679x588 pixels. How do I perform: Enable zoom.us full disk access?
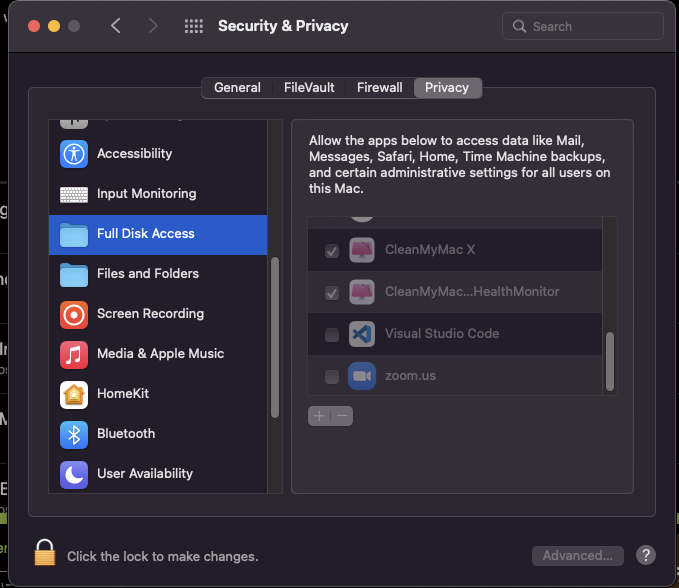[332, 377]
